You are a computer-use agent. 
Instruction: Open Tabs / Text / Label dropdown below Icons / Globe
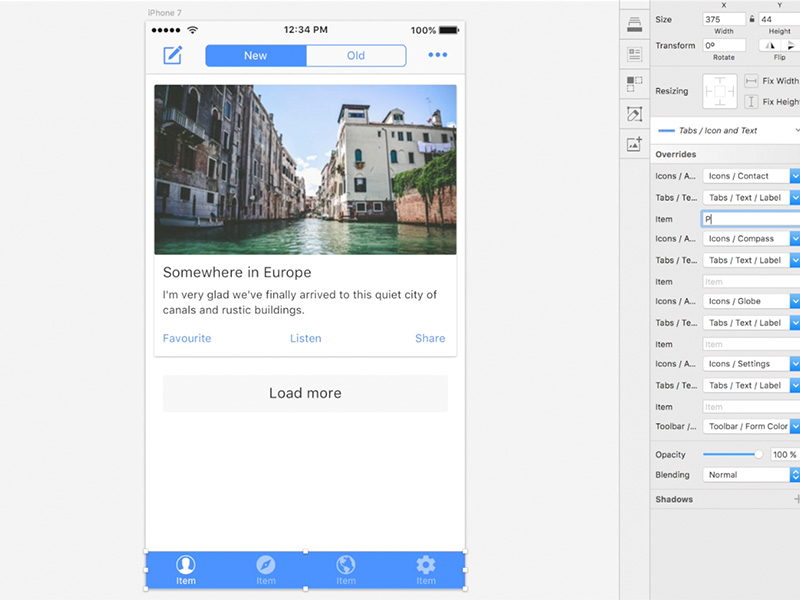(x=751, y=323)
